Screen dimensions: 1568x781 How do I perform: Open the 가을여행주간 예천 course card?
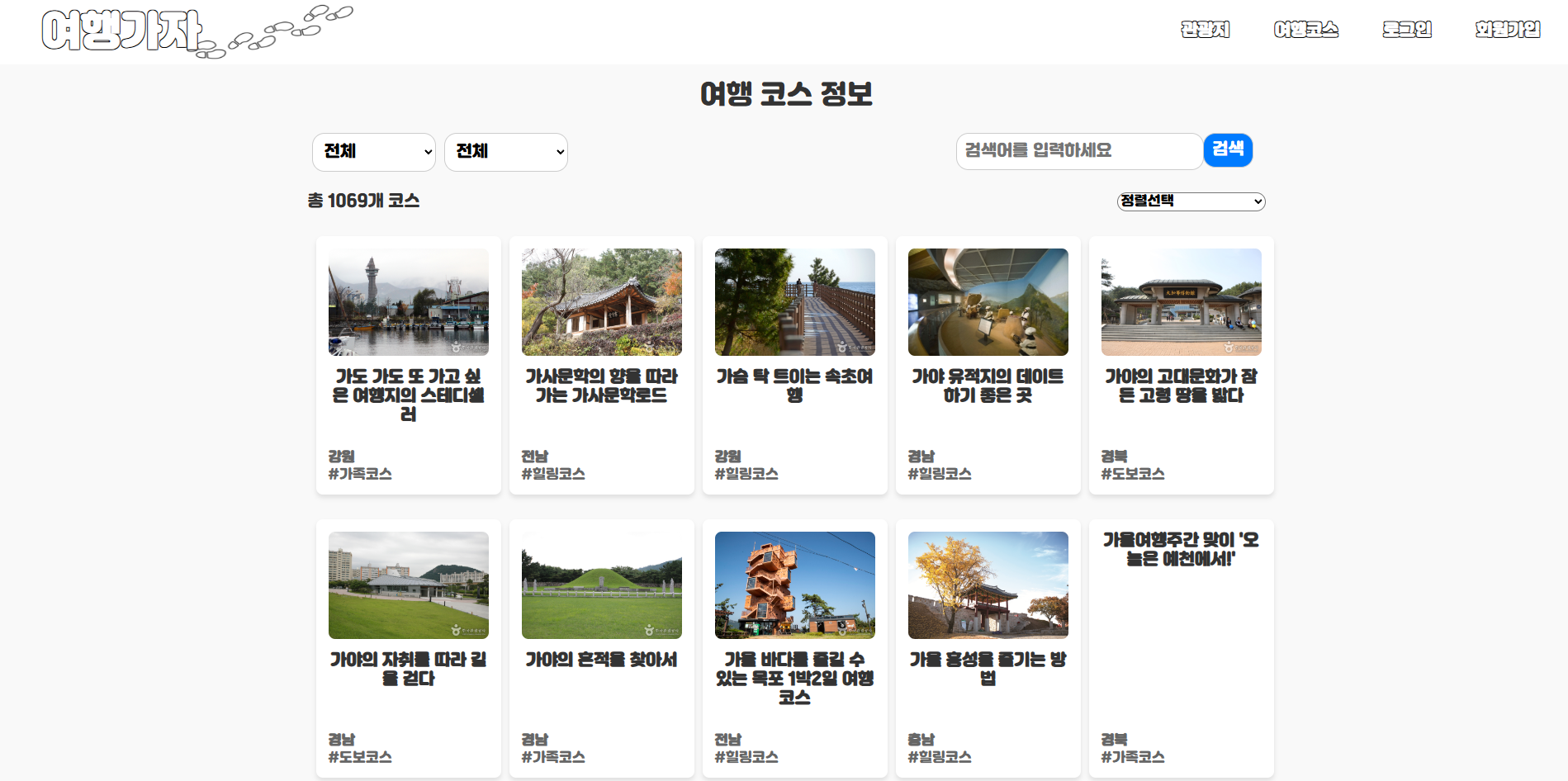(x=1182, y=648)
